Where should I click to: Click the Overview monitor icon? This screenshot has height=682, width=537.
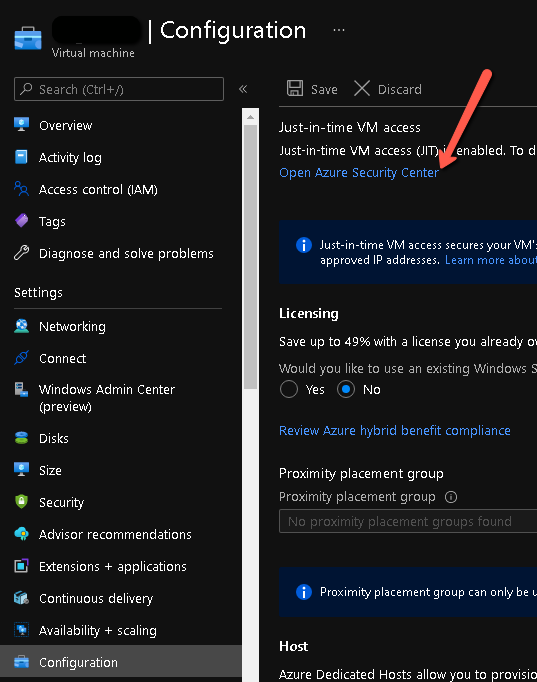click(x=21, y=125)
